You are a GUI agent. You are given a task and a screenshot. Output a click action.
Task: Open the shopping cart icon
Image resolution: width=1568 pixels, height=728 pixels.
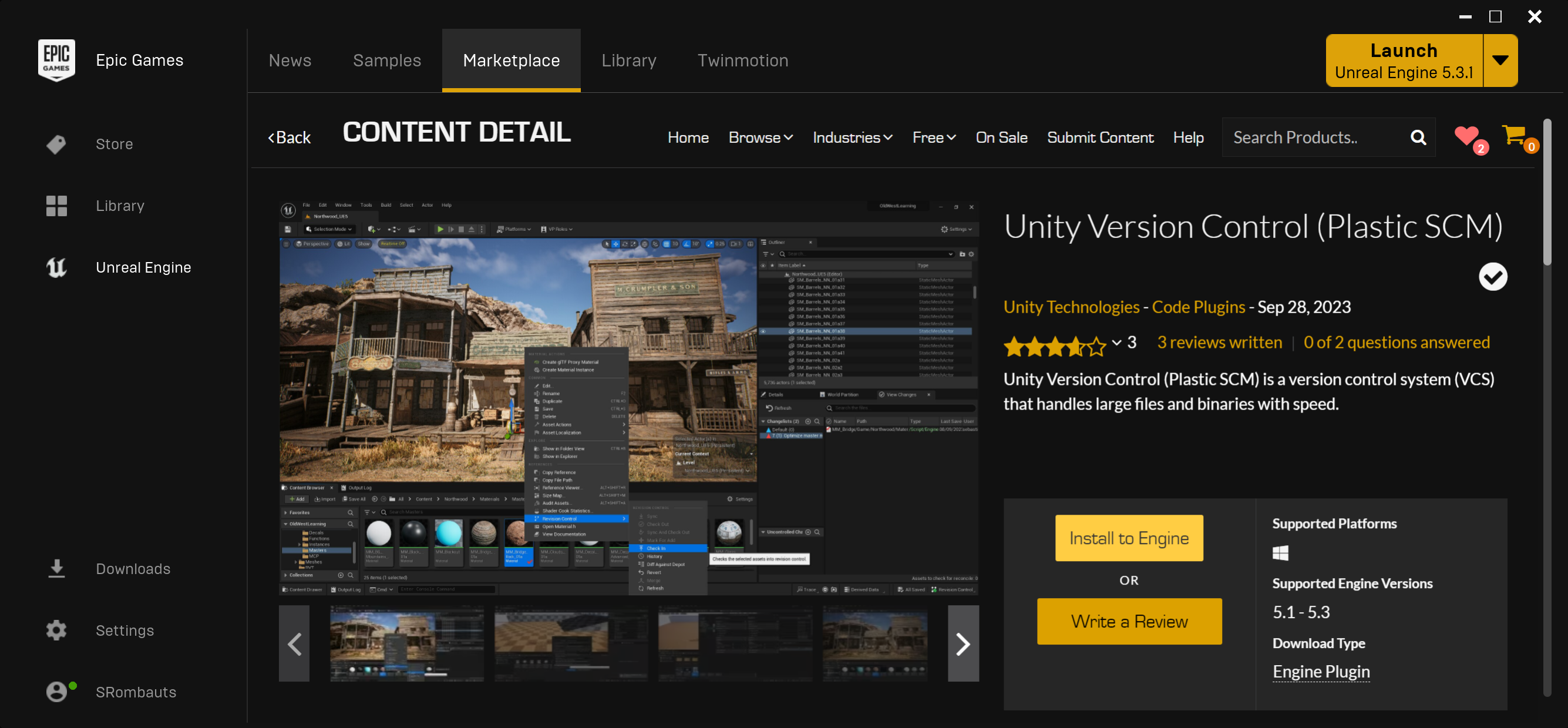(1514, 136)
